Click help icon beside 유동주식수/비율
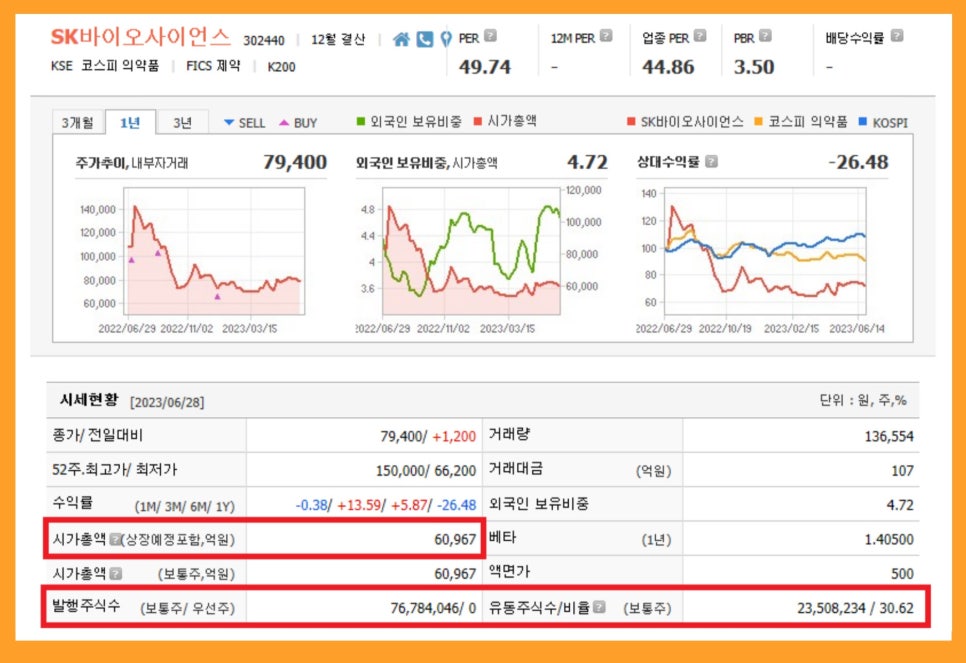The height and width of the screenshot is (663, 966). click(599, 608)
